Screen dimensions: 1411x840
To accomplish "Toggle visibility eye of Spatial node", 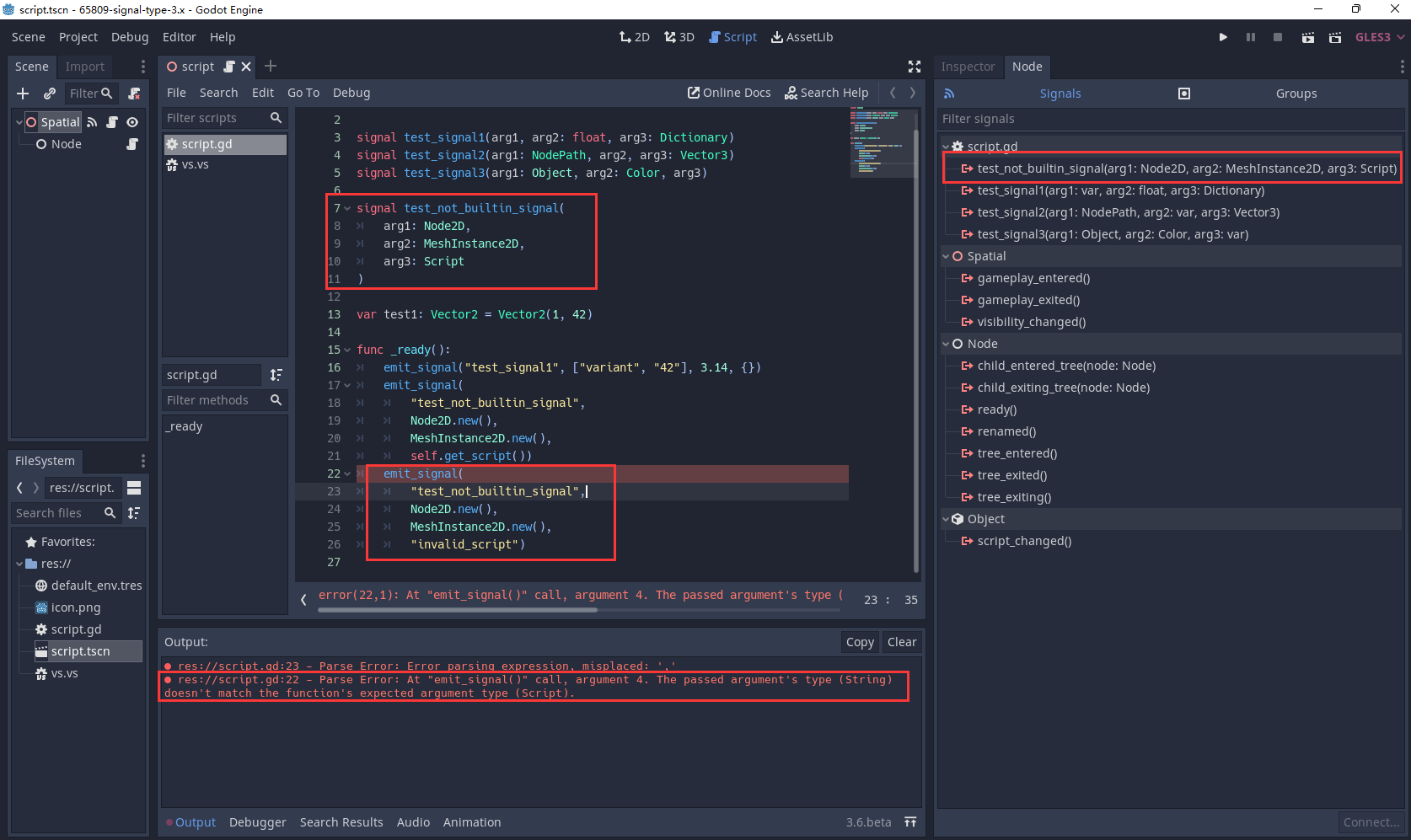I will pos(132,122).
